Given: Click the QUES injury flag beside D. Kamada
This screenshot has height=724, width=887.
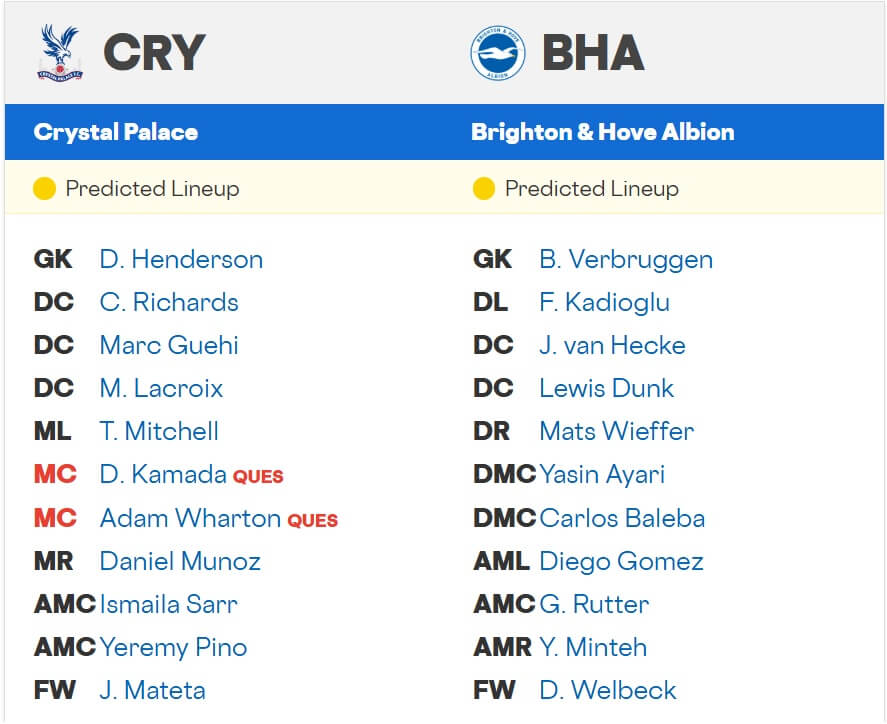Looking at the screenshot, I should [260, 477].
